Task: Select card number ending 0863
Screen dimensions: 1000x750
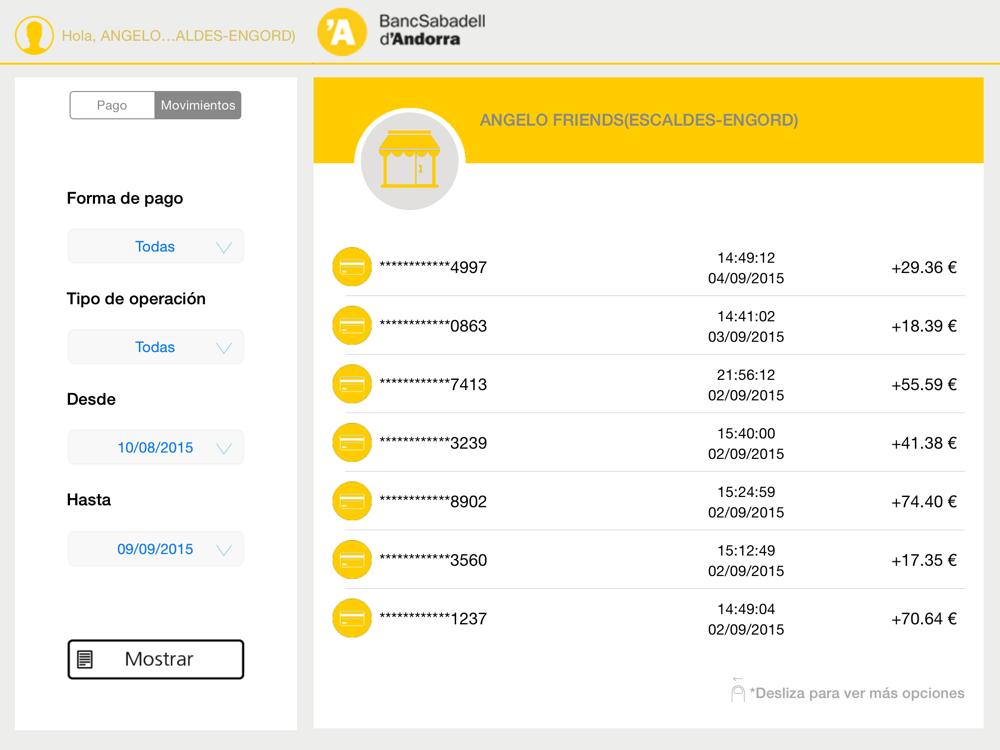Action: pos(433,326)
